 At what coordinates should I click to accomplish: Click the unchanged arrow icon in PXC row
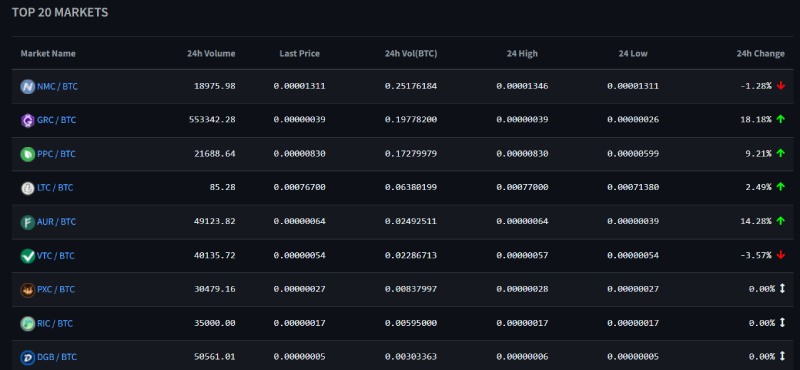(781, 289)
